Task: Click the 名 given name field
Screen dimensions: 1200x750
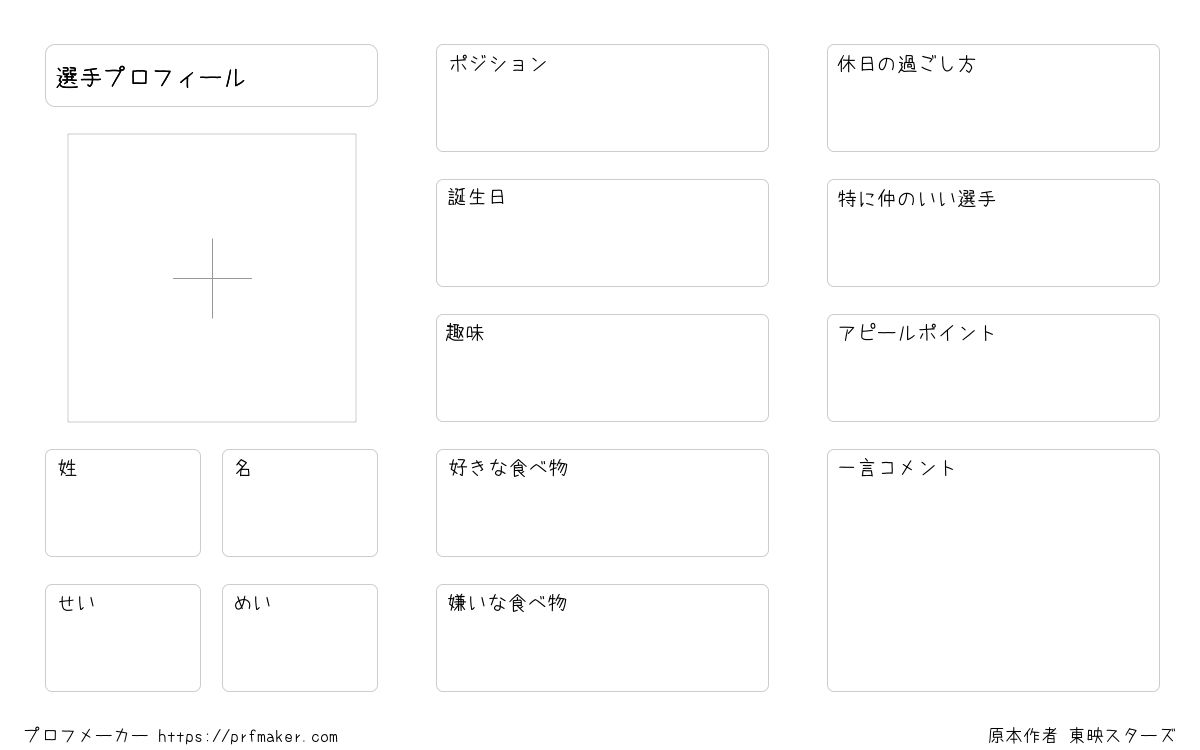Action: tap(300, 503)
